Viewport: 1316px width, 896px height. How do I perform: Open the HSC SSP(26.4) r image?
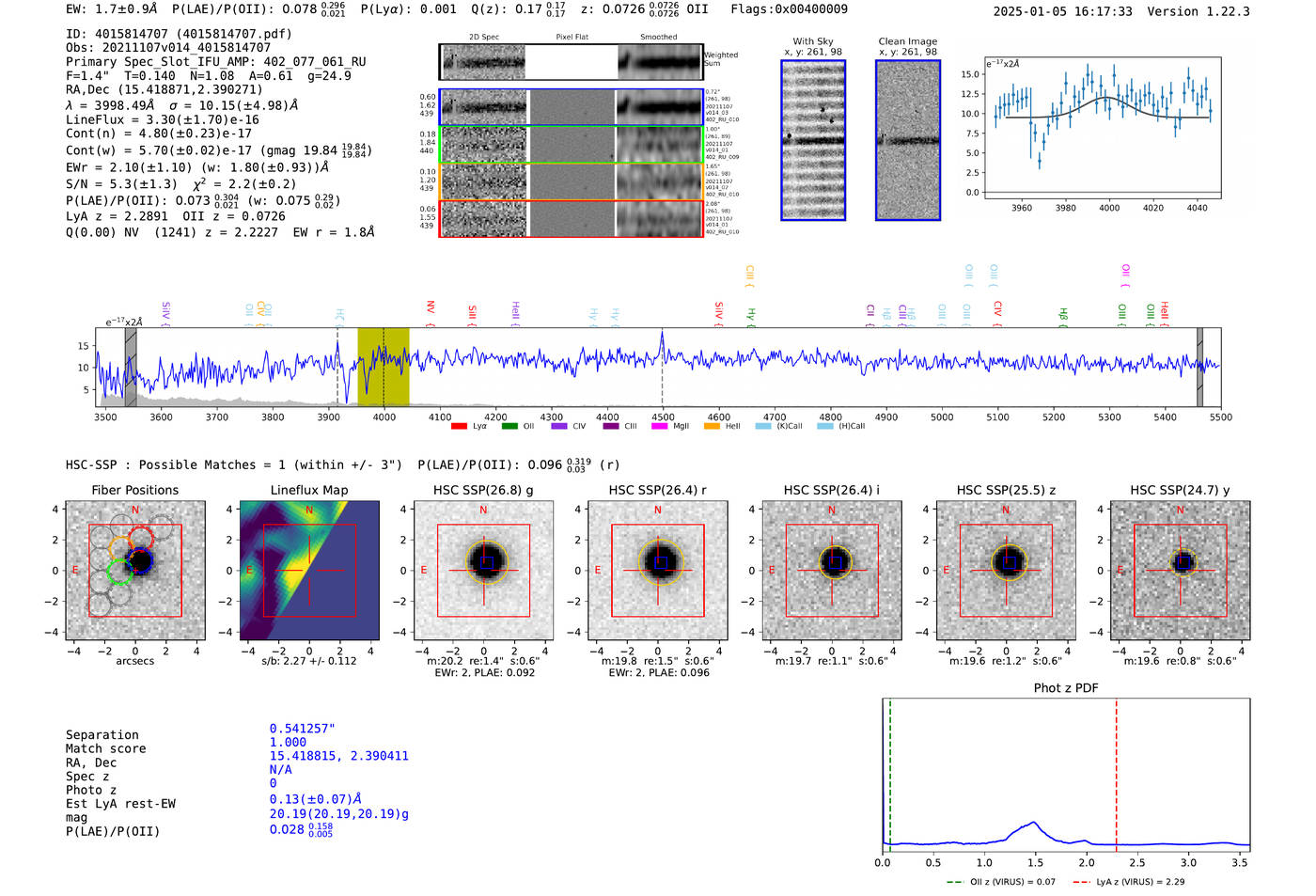pyautogui.click(x=658, y=571)
